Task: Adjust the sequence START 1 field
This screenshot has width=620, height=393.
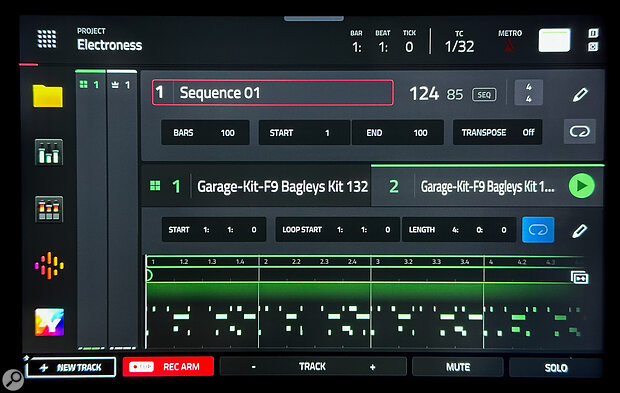Action: coord(304,132)
